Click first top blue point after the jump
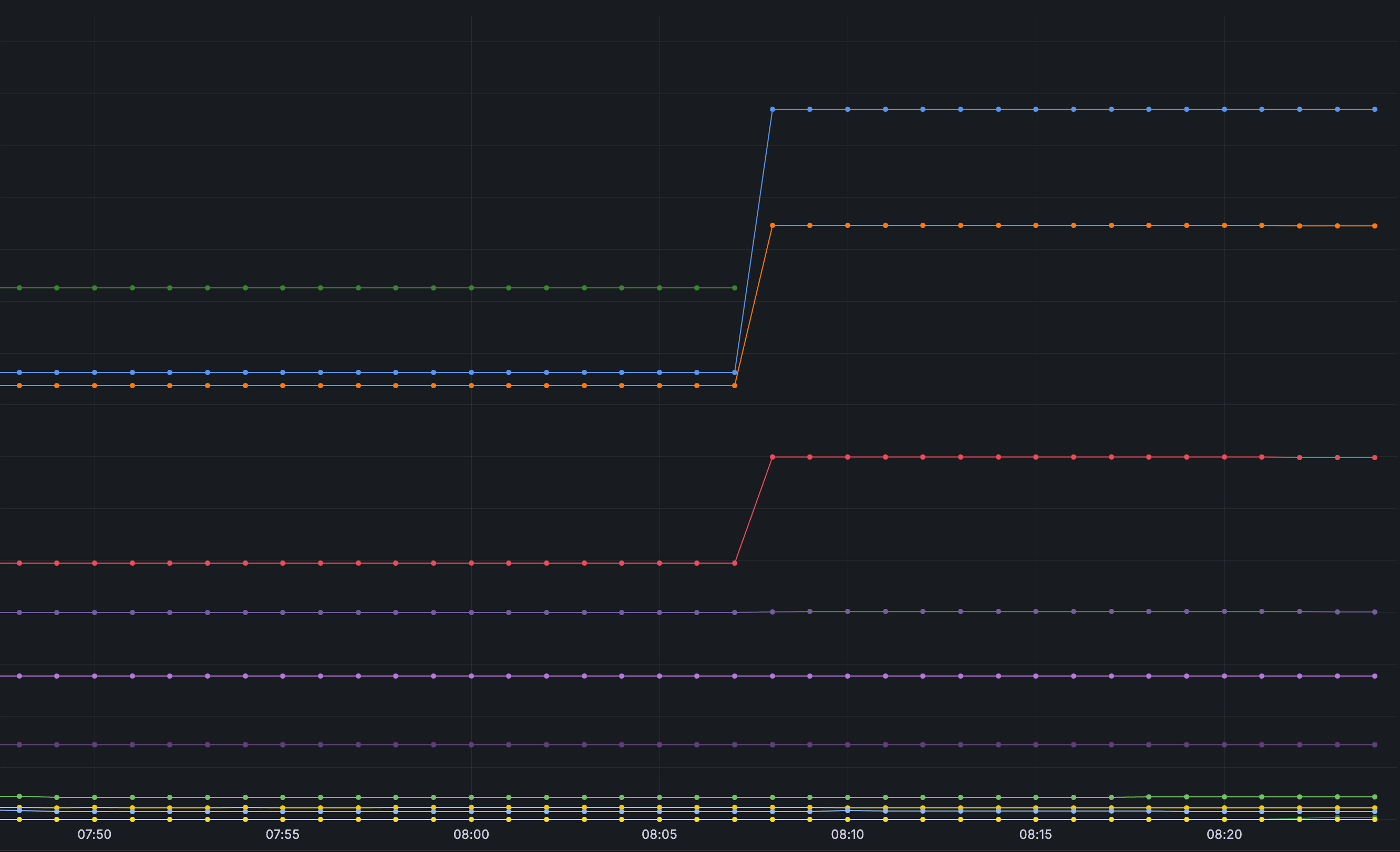Screen dimensions: 1400x852 pyautogui.click(x=772, y=109)
